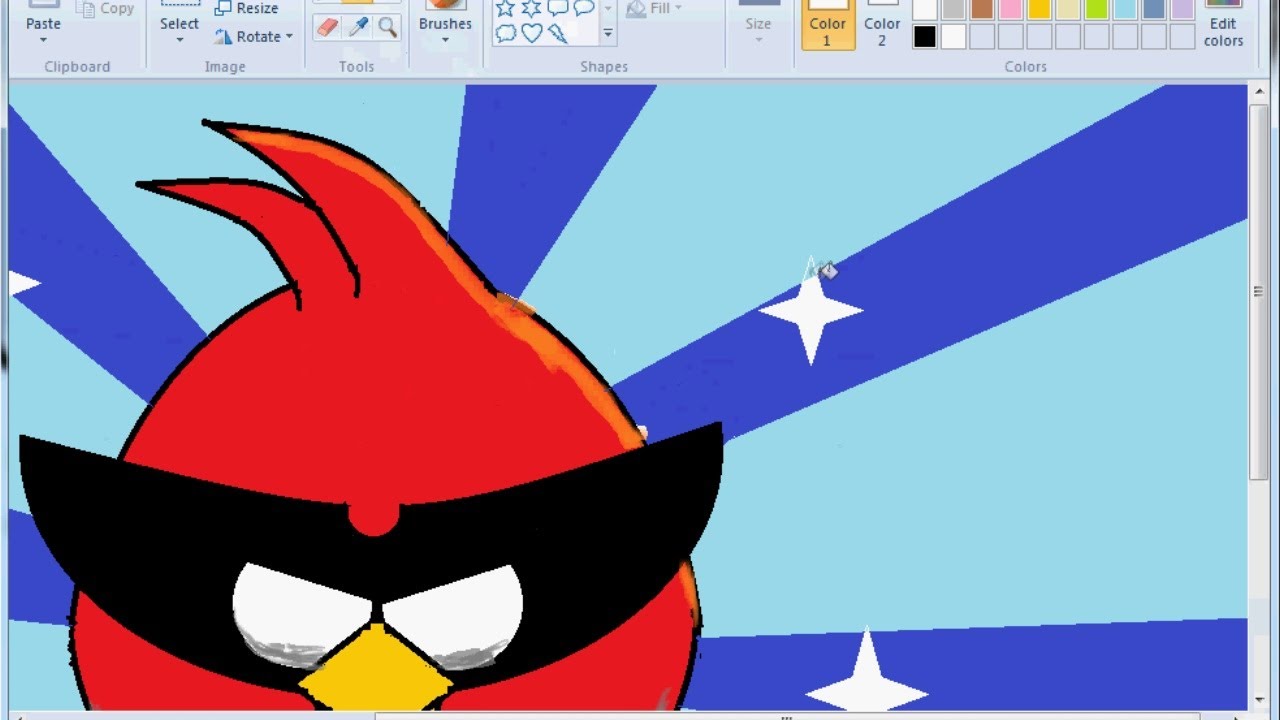Activate the Color 1 selector
The height and width of the screenshot is (720, 1280).
827,24
